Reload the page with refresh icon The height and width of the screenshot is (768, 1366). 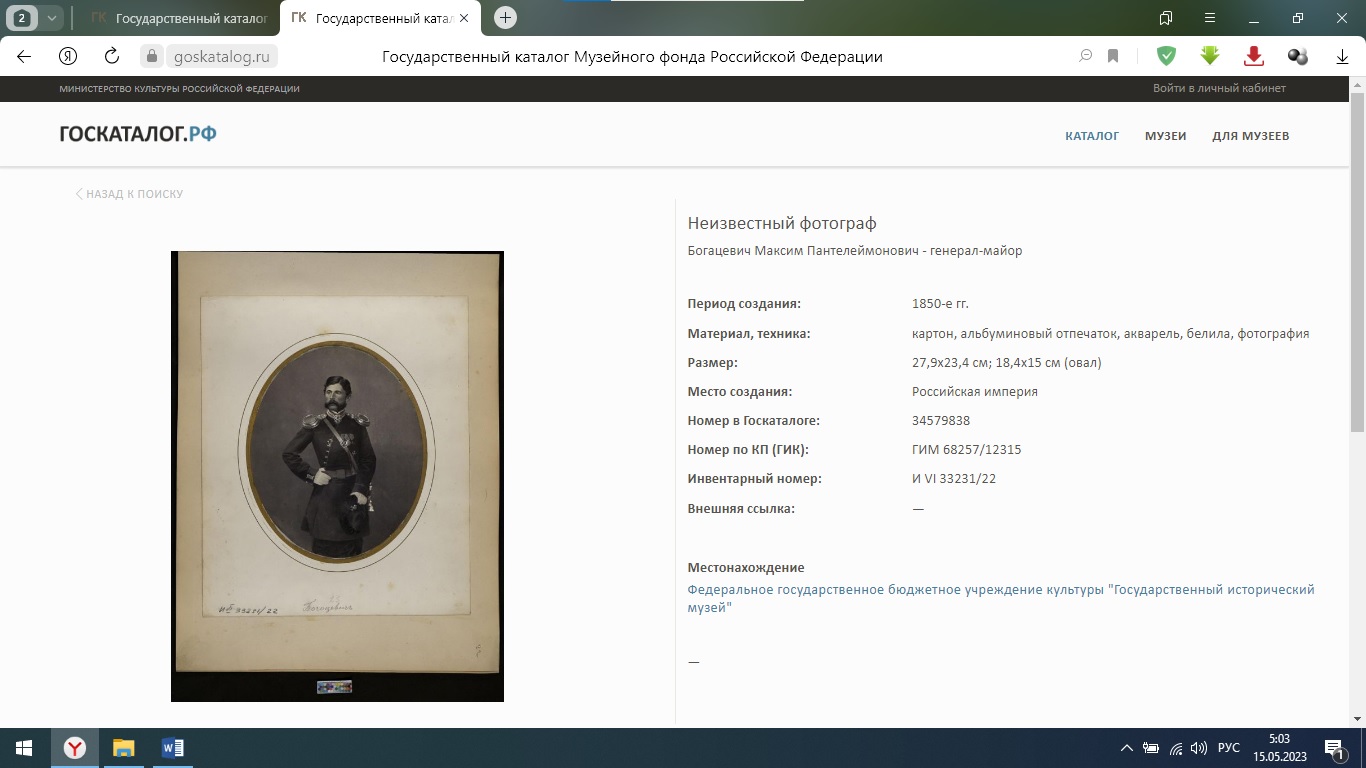tap(112, 56)
